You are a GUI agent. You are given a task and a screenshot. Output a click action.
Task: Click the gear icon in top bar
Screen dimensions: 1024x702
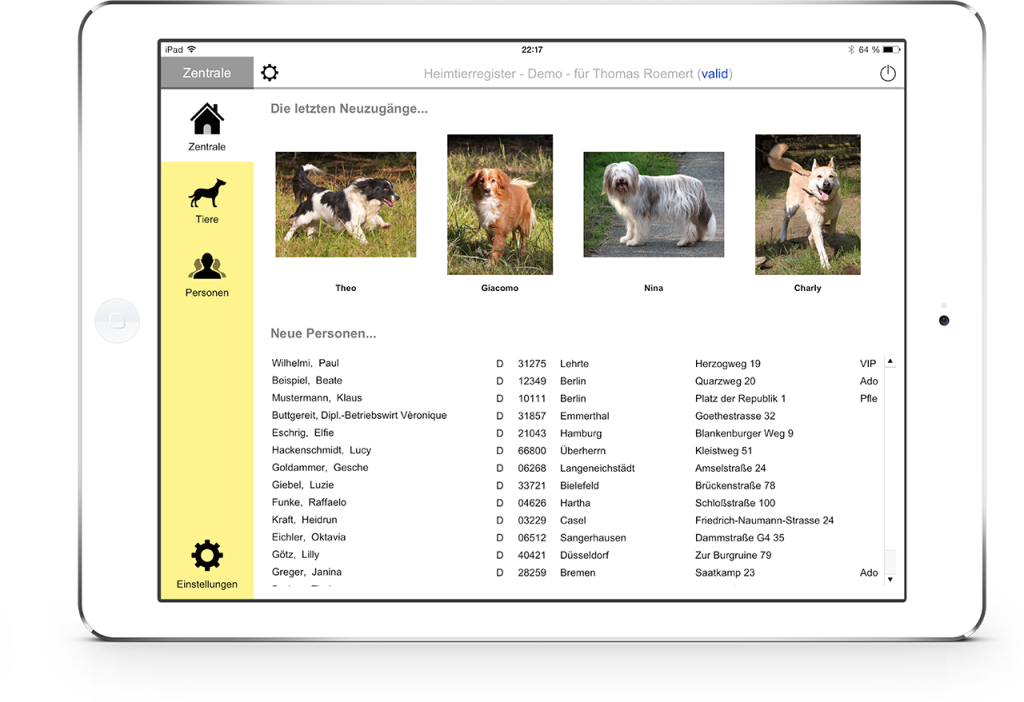[270, 72]
